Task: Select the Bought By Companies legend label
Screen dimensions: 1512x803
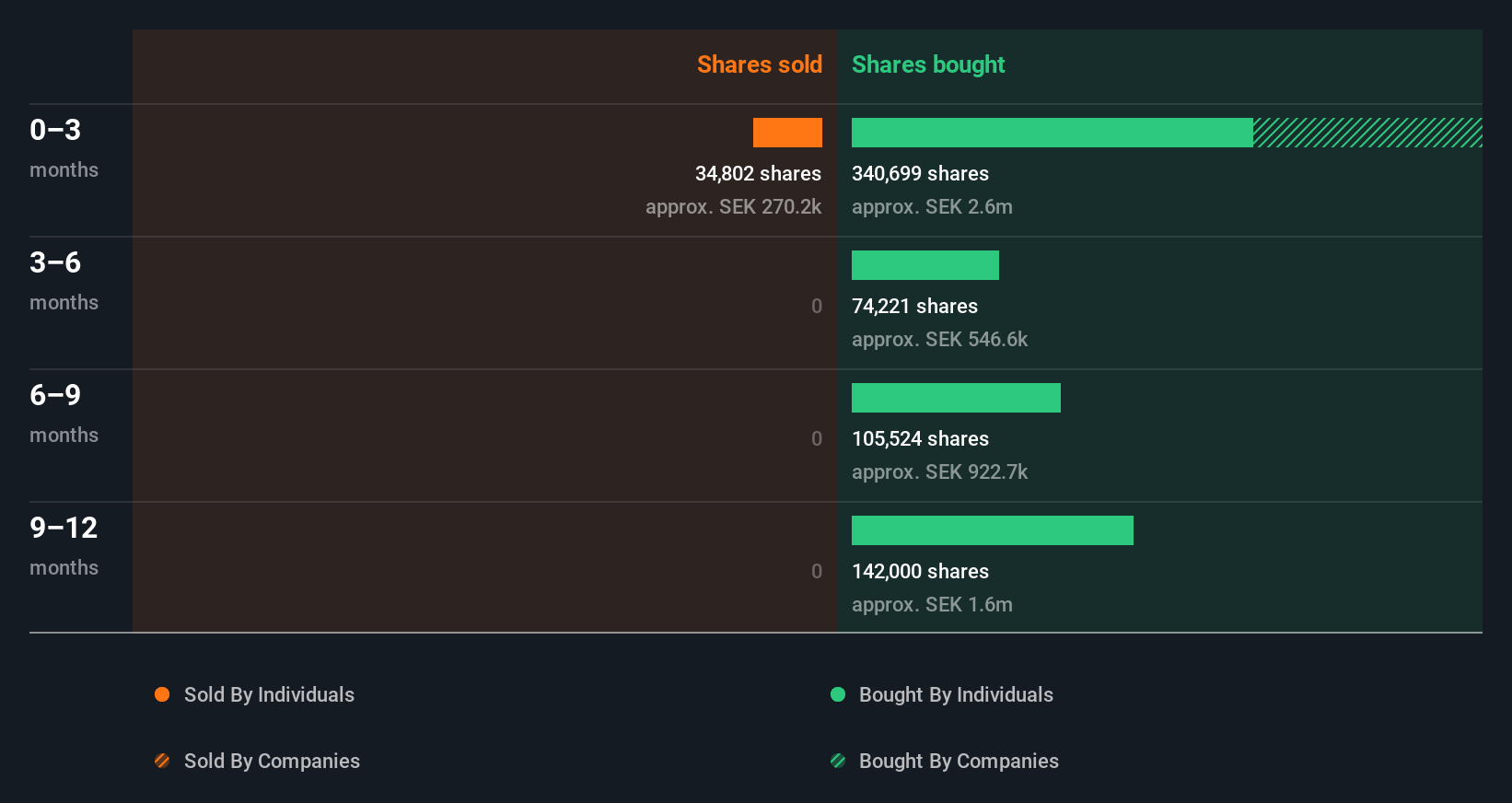Action: tap(959, 761)
